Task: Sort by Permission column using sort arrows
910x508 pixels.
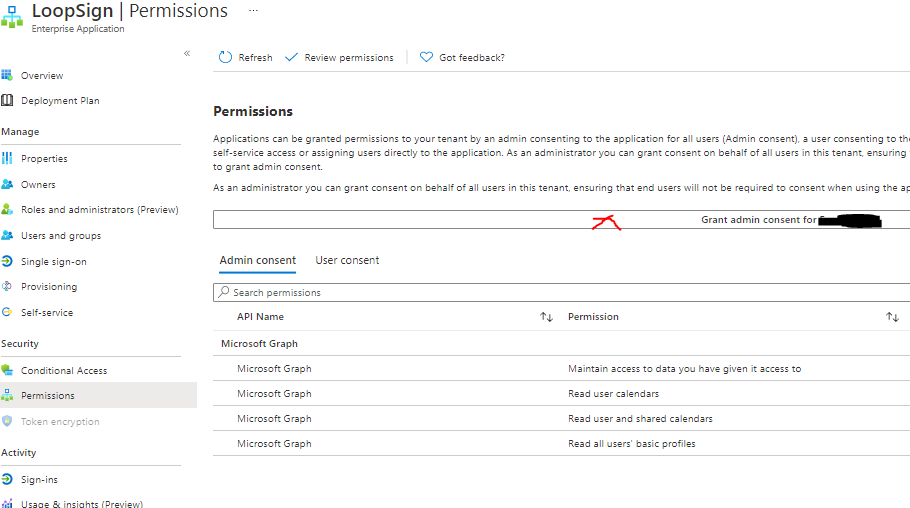Action: point(892,316)
